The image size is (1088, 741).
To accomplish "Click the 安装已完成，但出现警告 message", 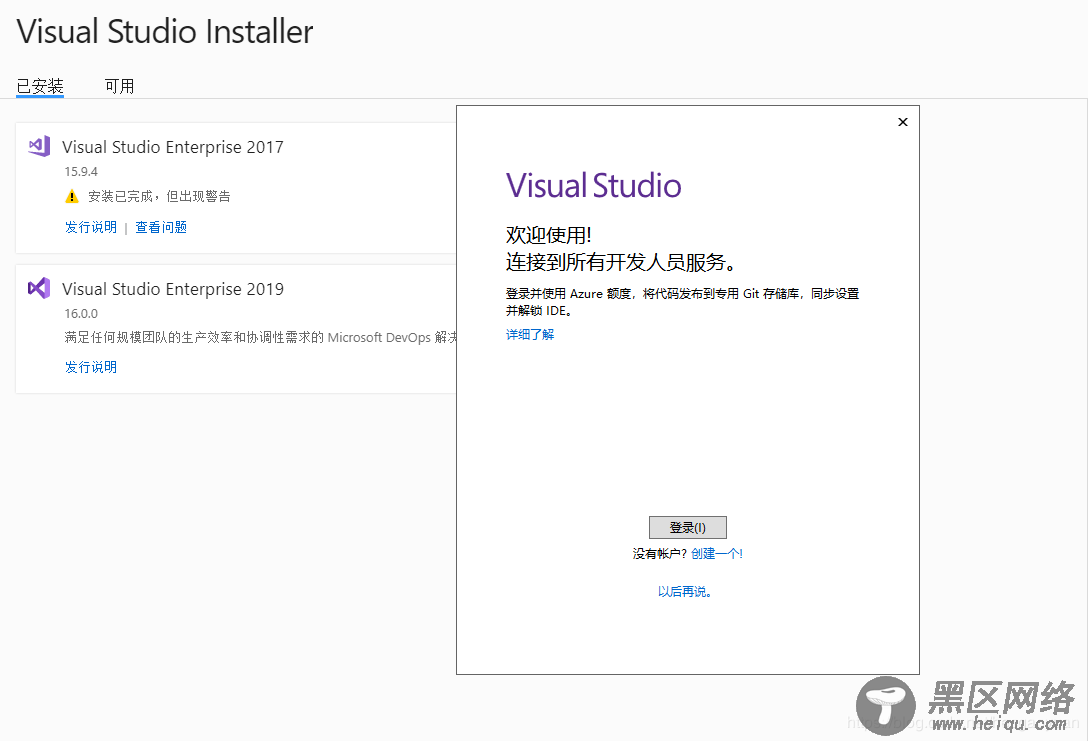I will (160, 196).
